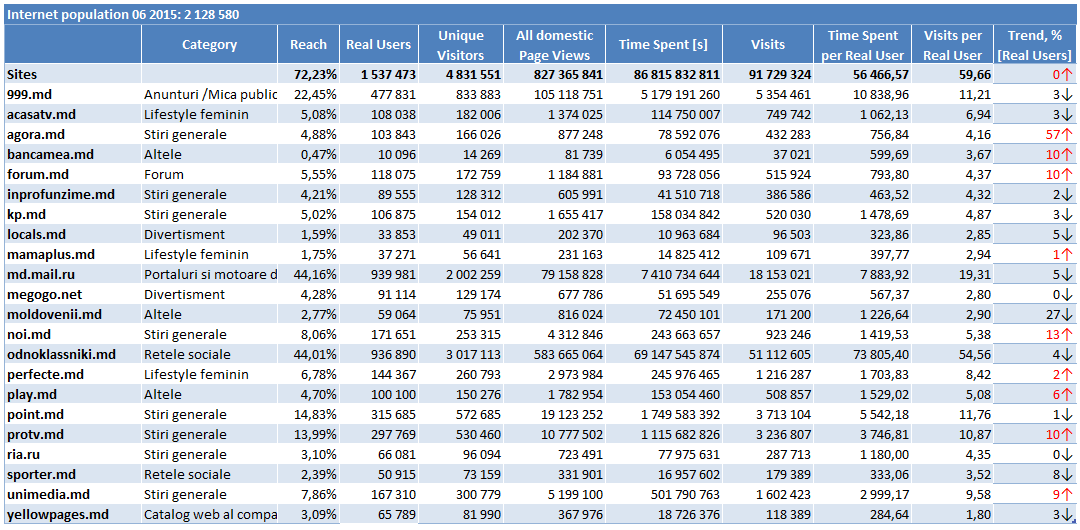Viewport: 1080px width, 530px height.
Task: Click the inprofunzime.md site cell
Action: point(72,194)
